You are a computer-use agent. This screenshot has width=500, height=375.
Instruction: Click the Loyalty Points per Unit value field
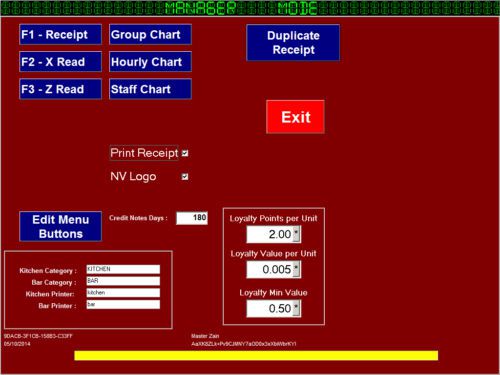(270, 234)
